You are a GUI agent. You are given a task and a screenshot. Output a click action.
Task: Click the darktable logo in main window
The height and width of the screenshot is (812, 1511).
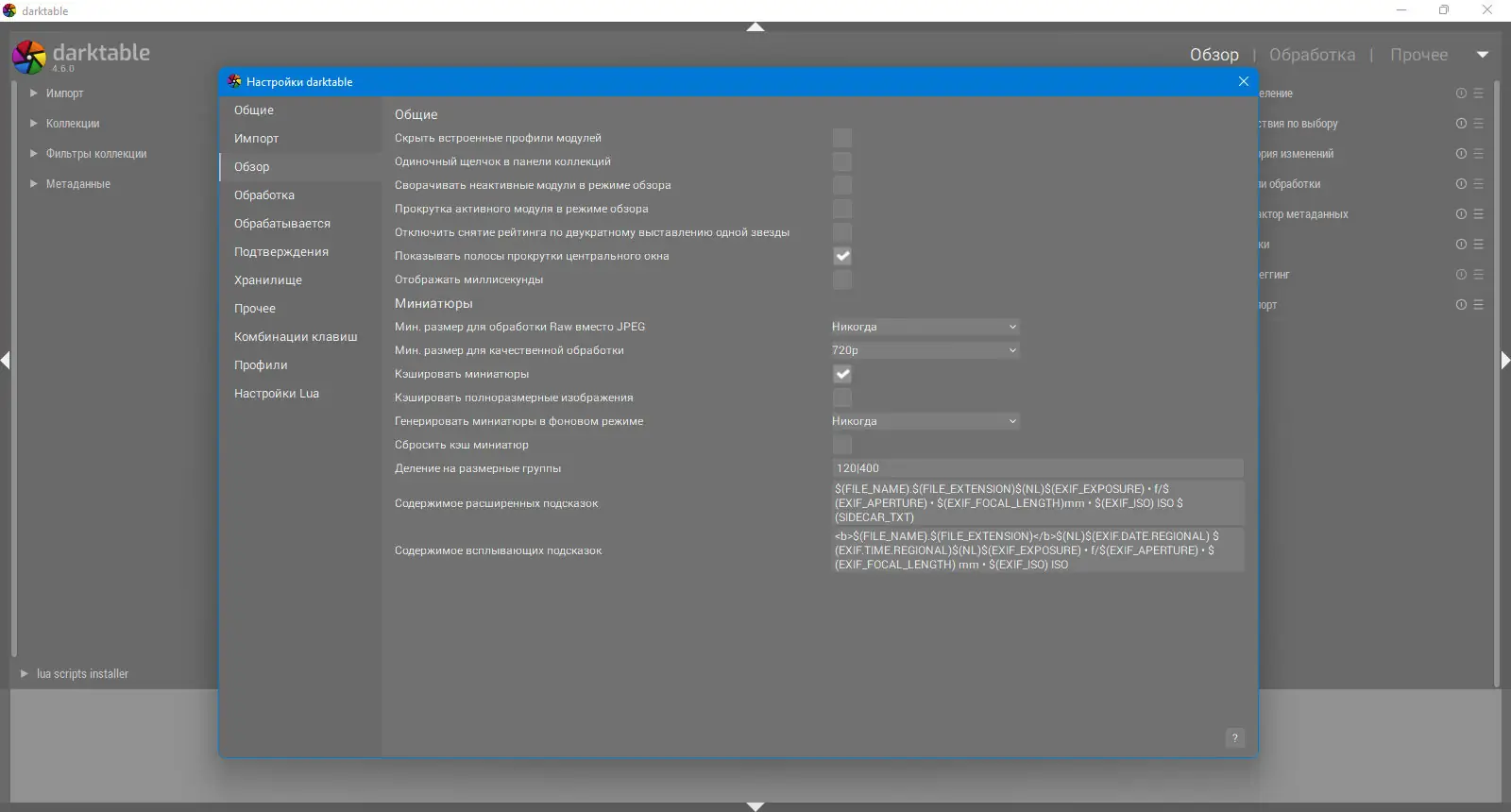(29, 57)
